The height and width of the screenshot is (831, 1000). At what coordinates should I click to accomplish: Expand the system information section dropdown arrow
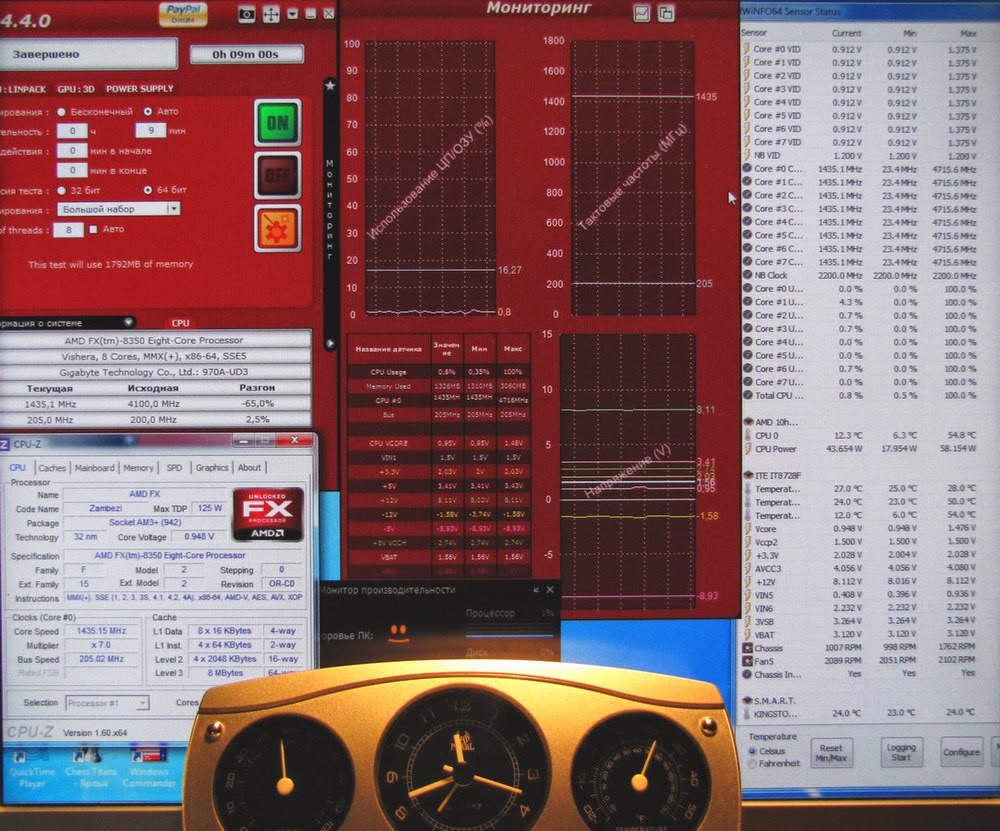pyautogui.click(x=128, y=323)
